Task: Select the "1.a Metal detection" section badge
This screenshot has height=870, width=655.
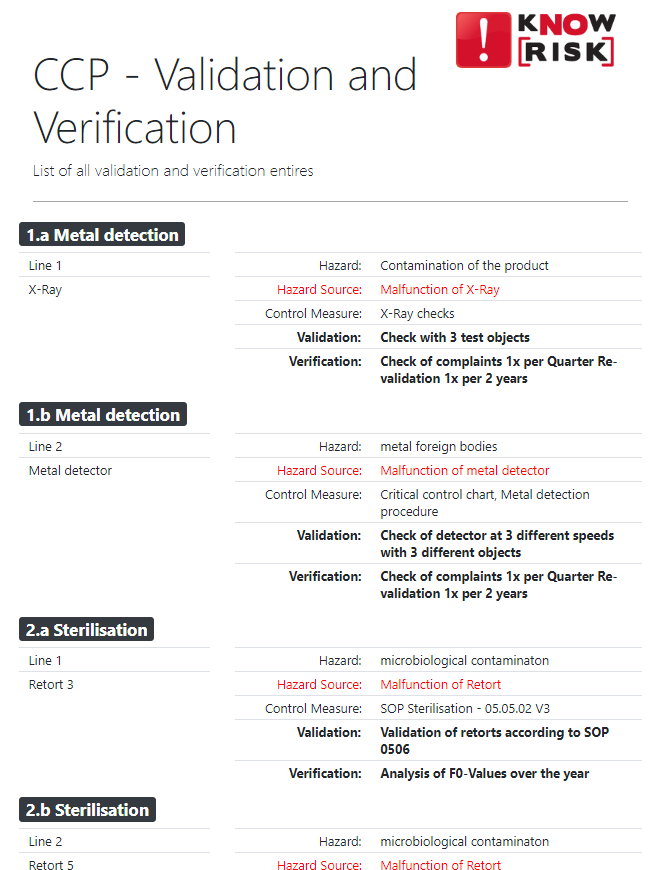Action: [102, 235]
